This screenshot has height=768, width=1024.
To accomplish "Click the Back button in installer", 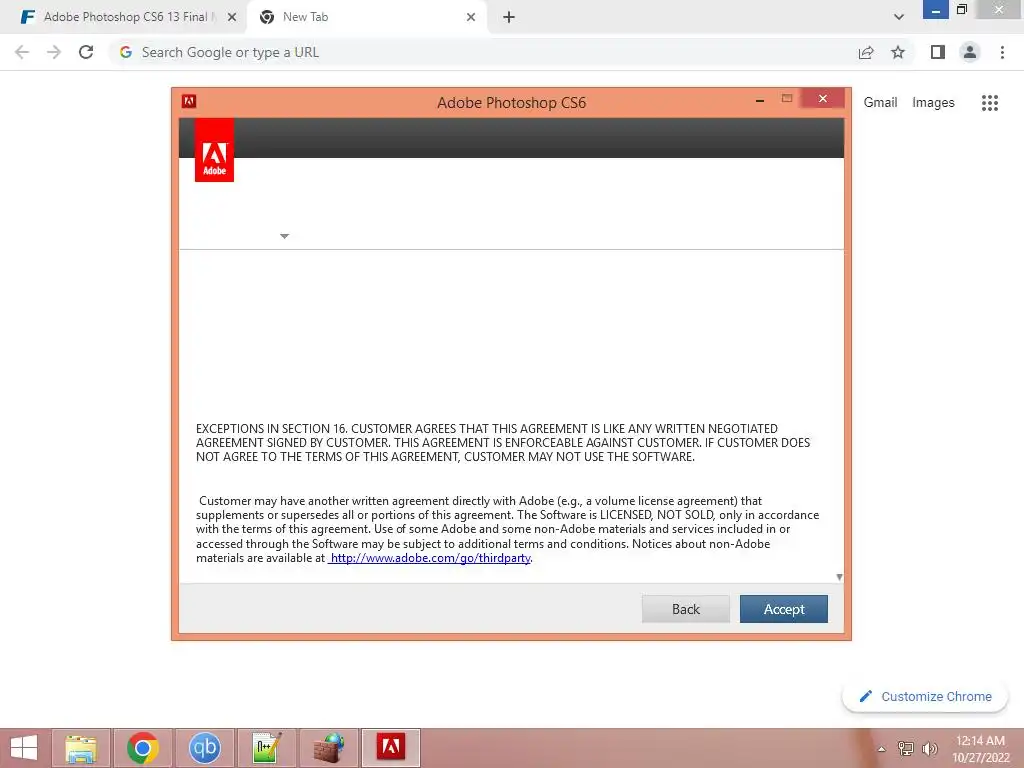I will pos(686,609).
